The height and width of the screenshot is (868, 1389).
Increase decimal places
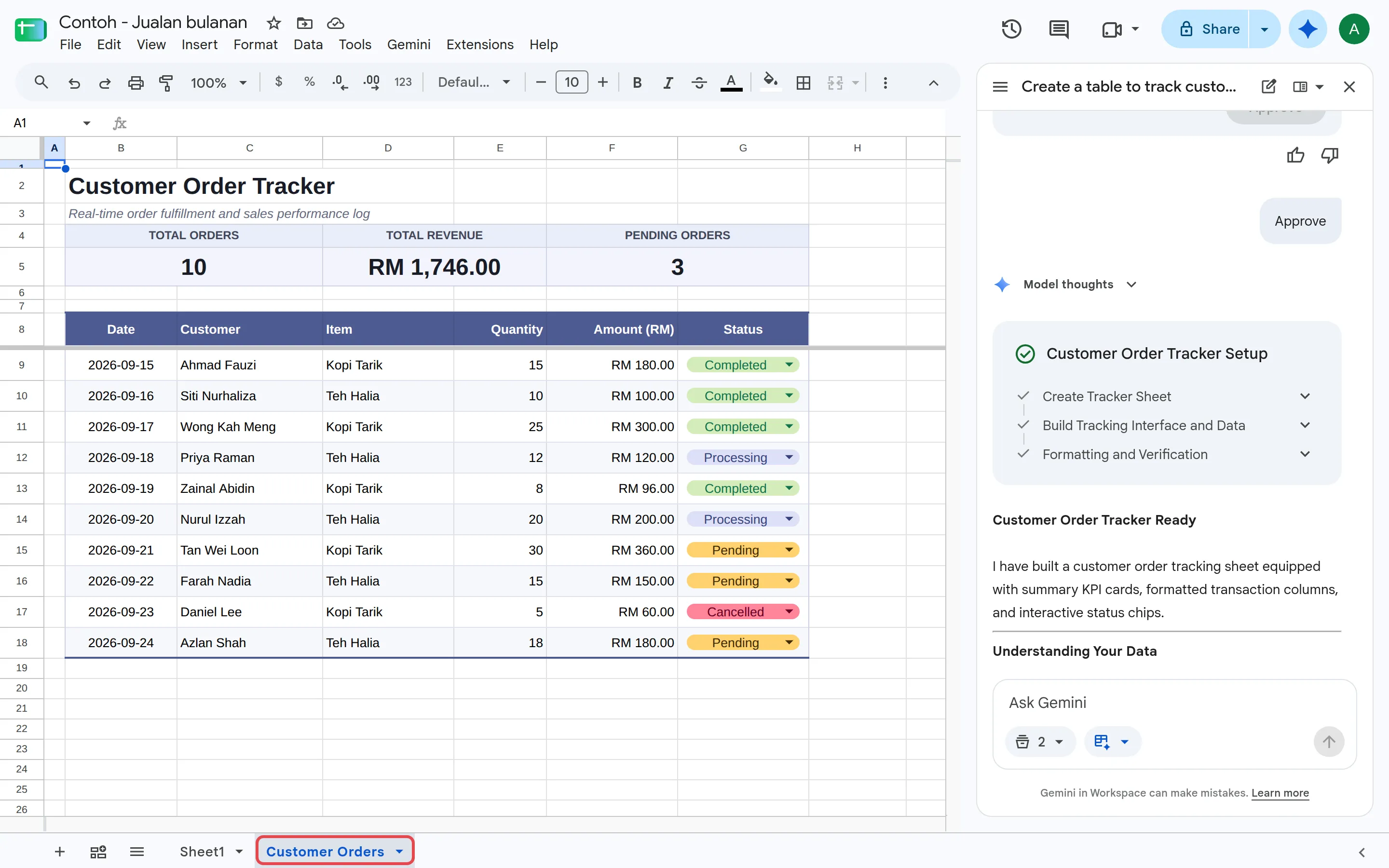(x=371, y=82)
